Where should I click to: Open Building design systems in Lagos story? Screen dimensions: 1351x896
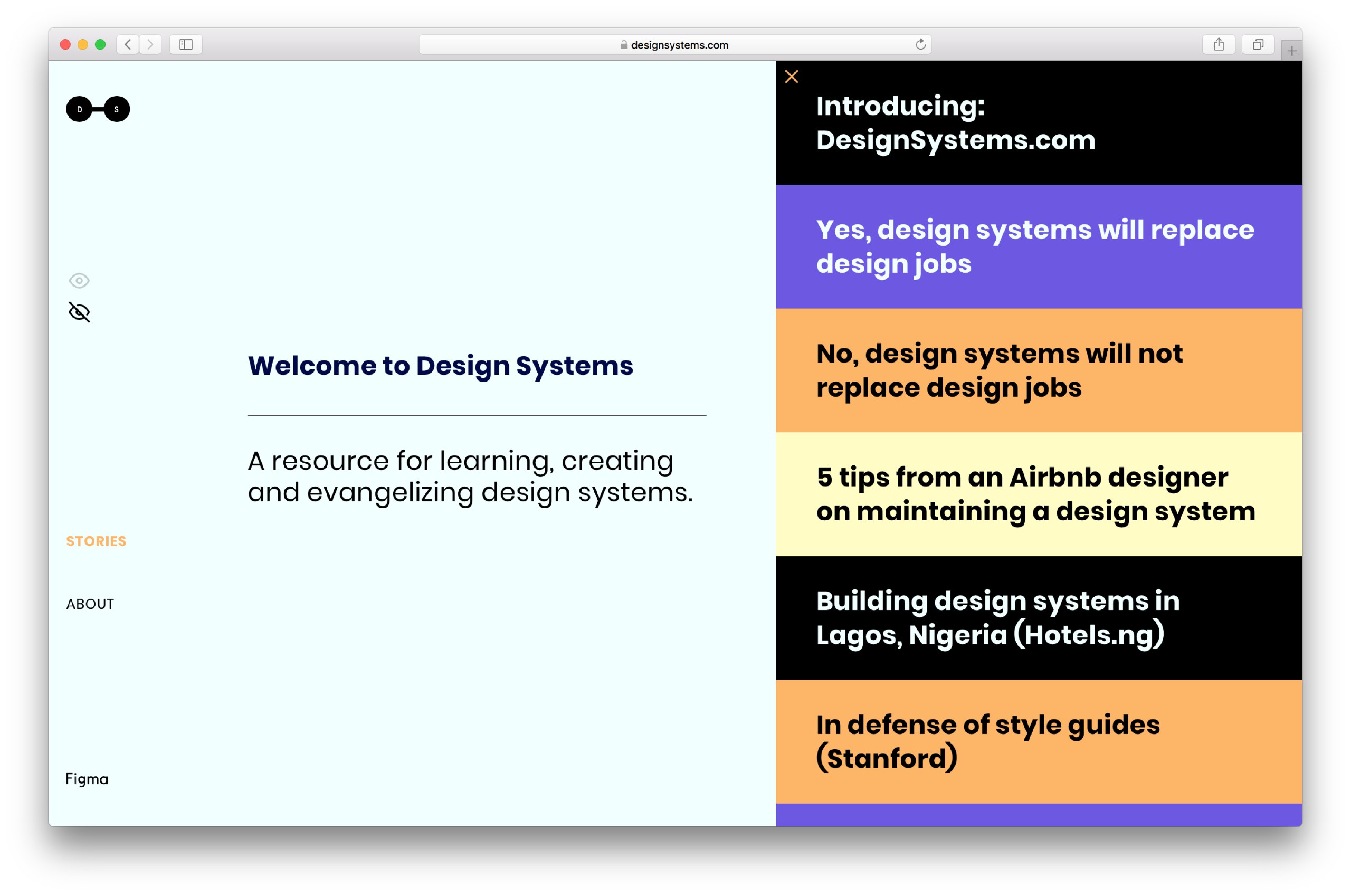coord(1039,618)
